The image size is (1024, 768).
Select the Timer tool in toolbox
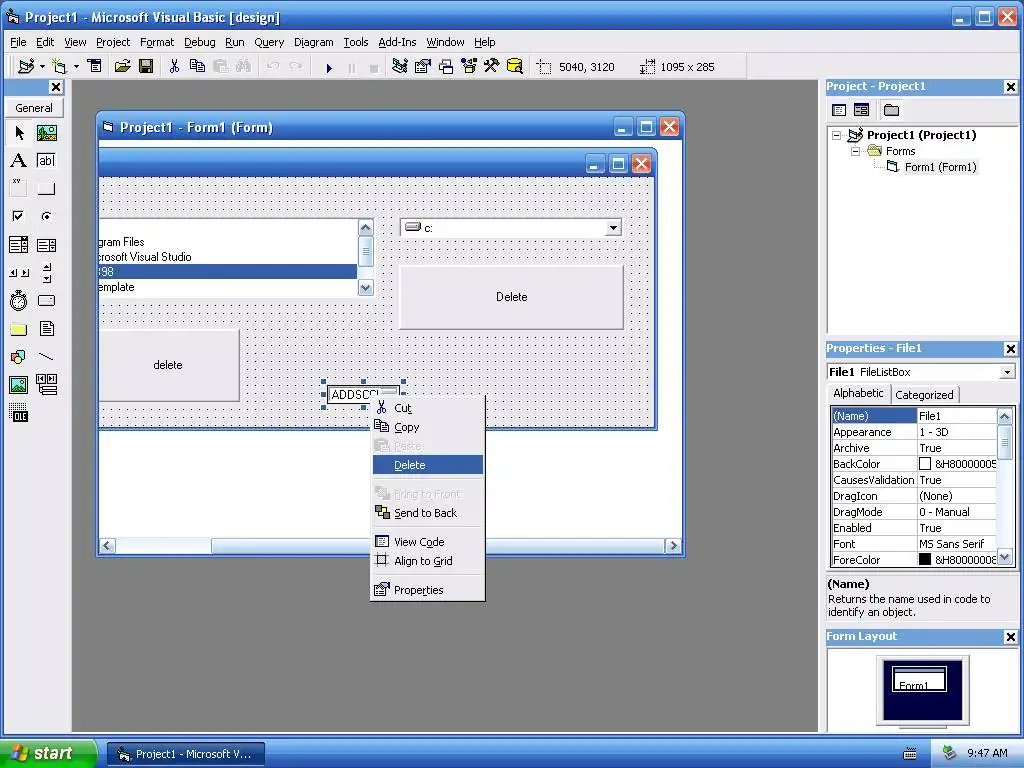point(19,301)
